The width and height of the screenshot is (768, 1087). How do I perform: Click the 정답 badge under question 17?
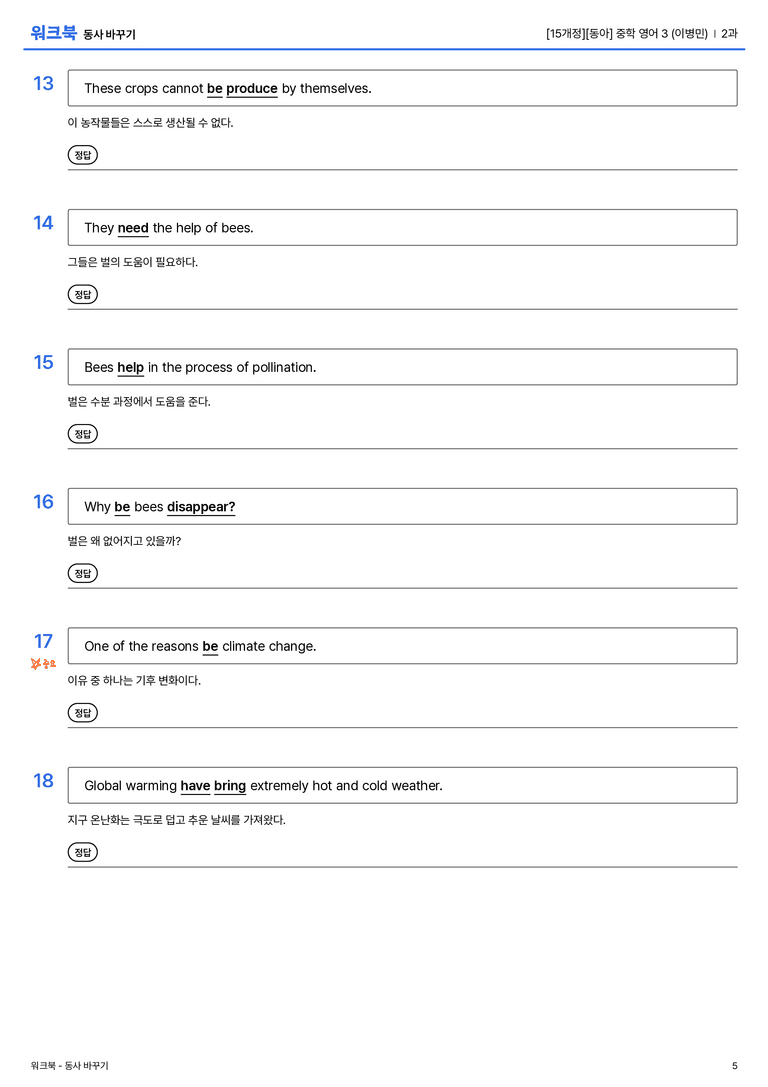[x=82, y=712]
